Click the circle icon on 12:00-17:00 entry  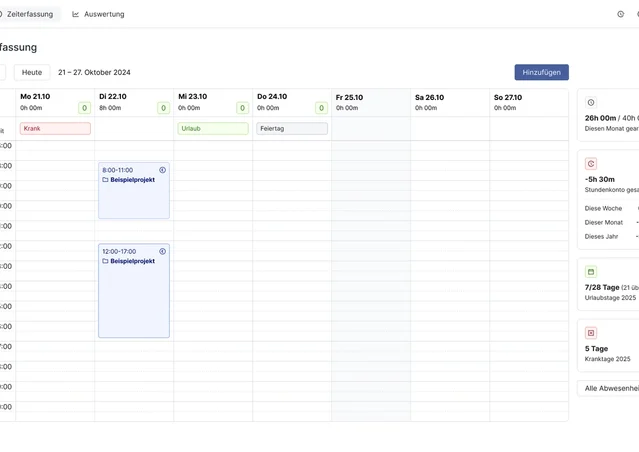[162, 251]
